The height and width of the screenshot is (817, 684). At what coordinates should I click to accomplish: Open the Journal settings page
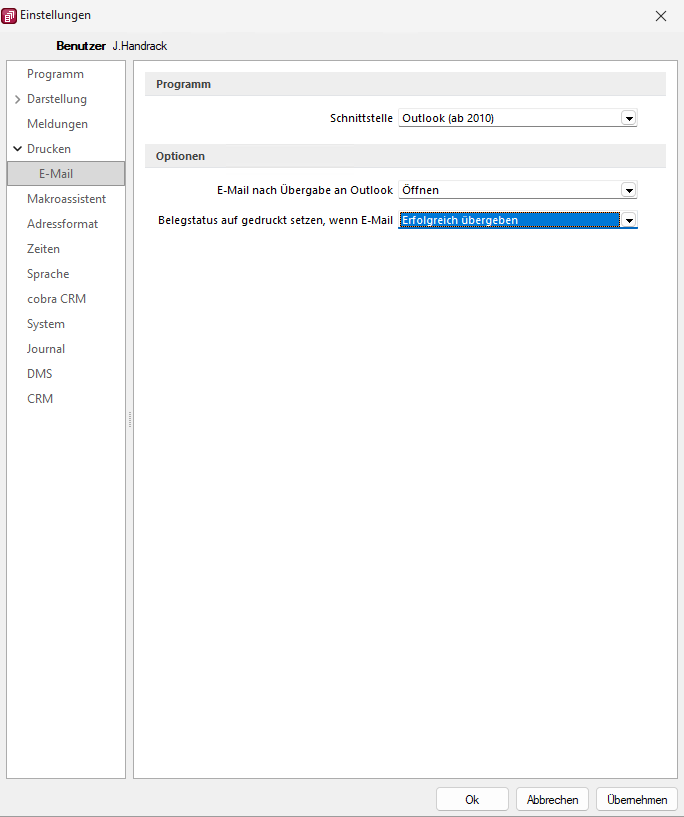[46, 349]
